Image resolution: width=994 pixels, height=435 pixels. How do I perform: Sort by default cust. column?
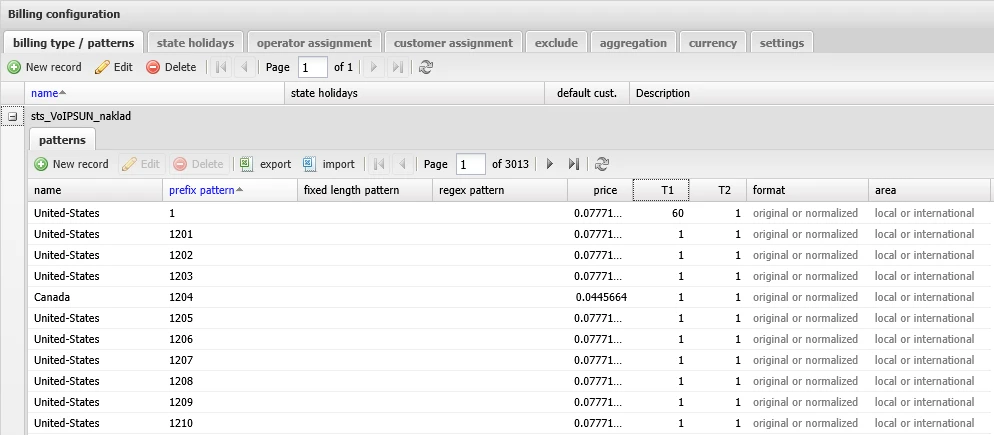pos(587,93)
